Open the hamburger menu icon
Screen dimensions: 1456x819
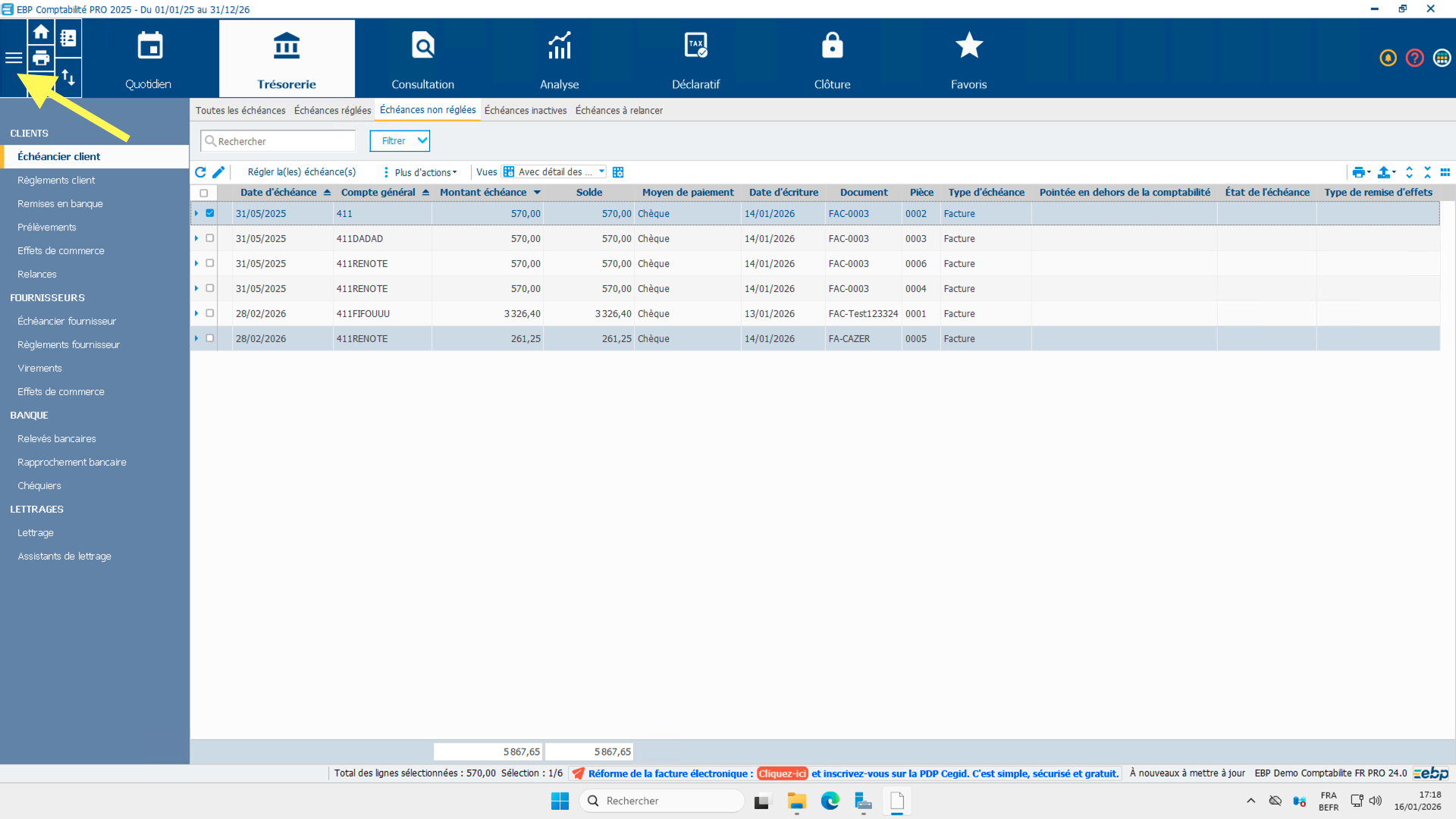pyautogui.click(x=14, y=58)
